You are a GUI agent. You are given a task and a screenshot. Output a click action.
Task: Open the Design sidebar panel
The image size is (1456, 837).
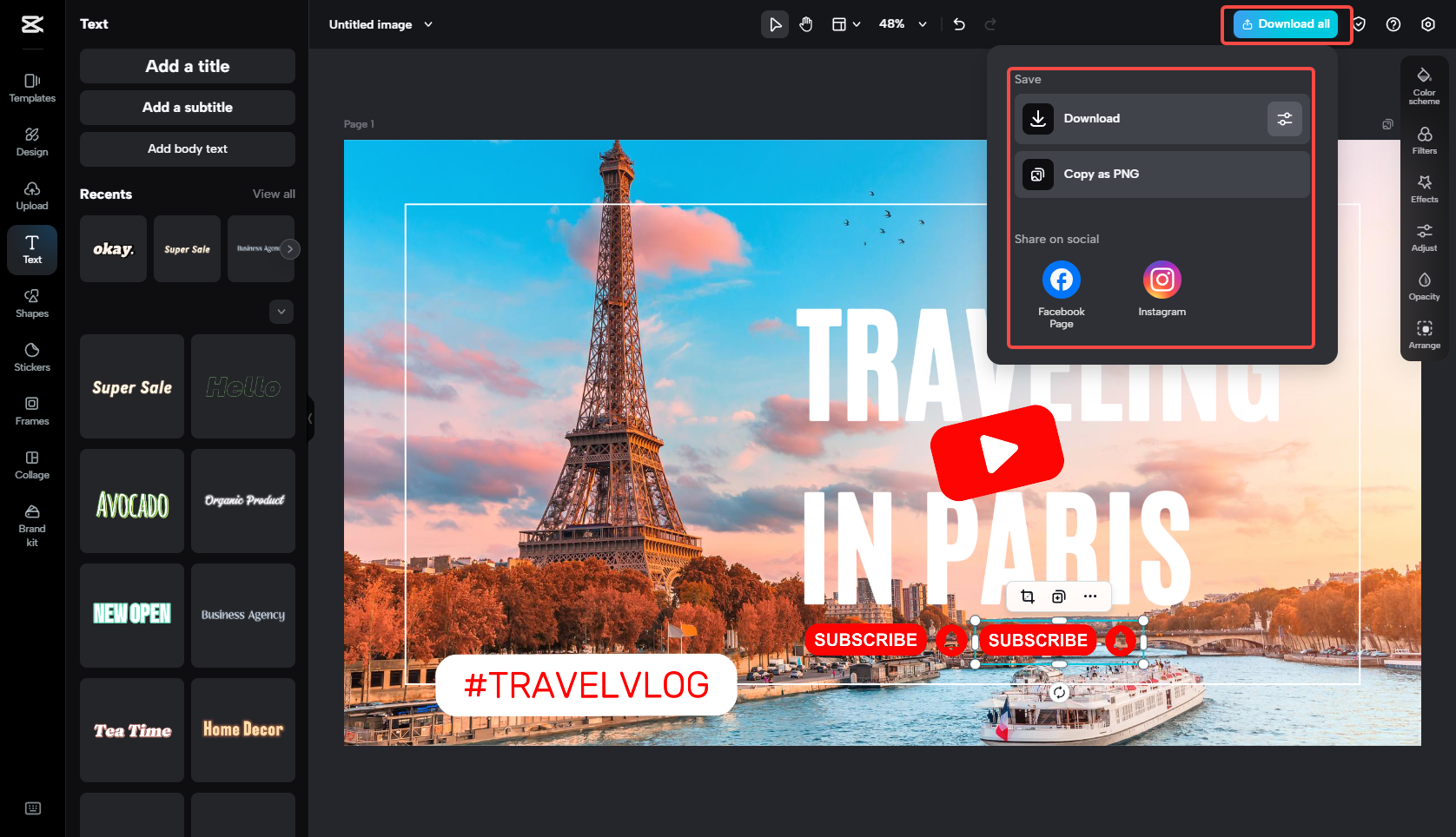[x=32, y=142]
